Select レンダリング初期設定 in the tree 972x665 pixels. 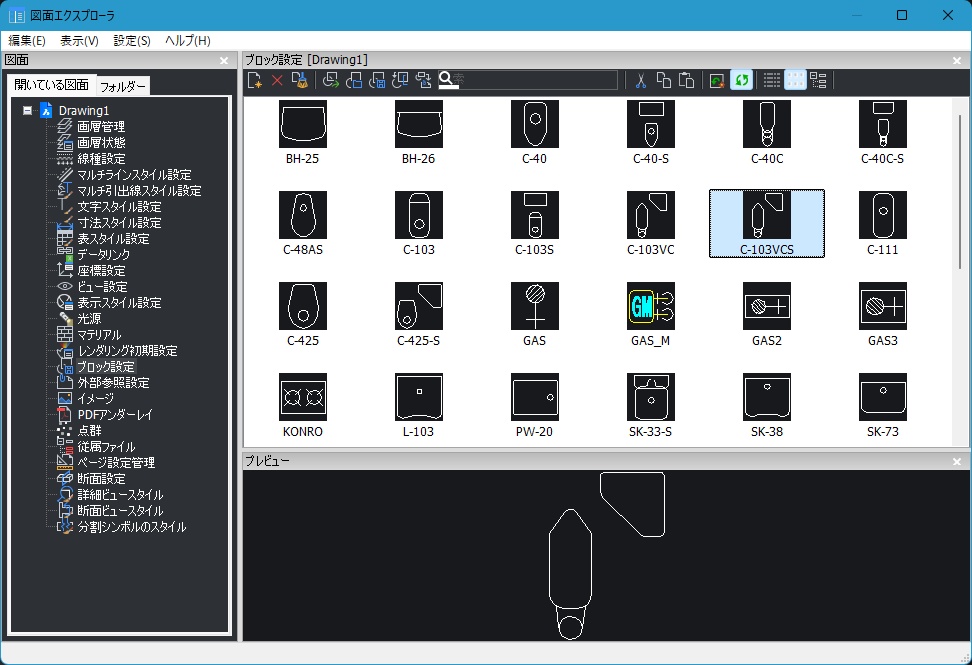(127, 351)
